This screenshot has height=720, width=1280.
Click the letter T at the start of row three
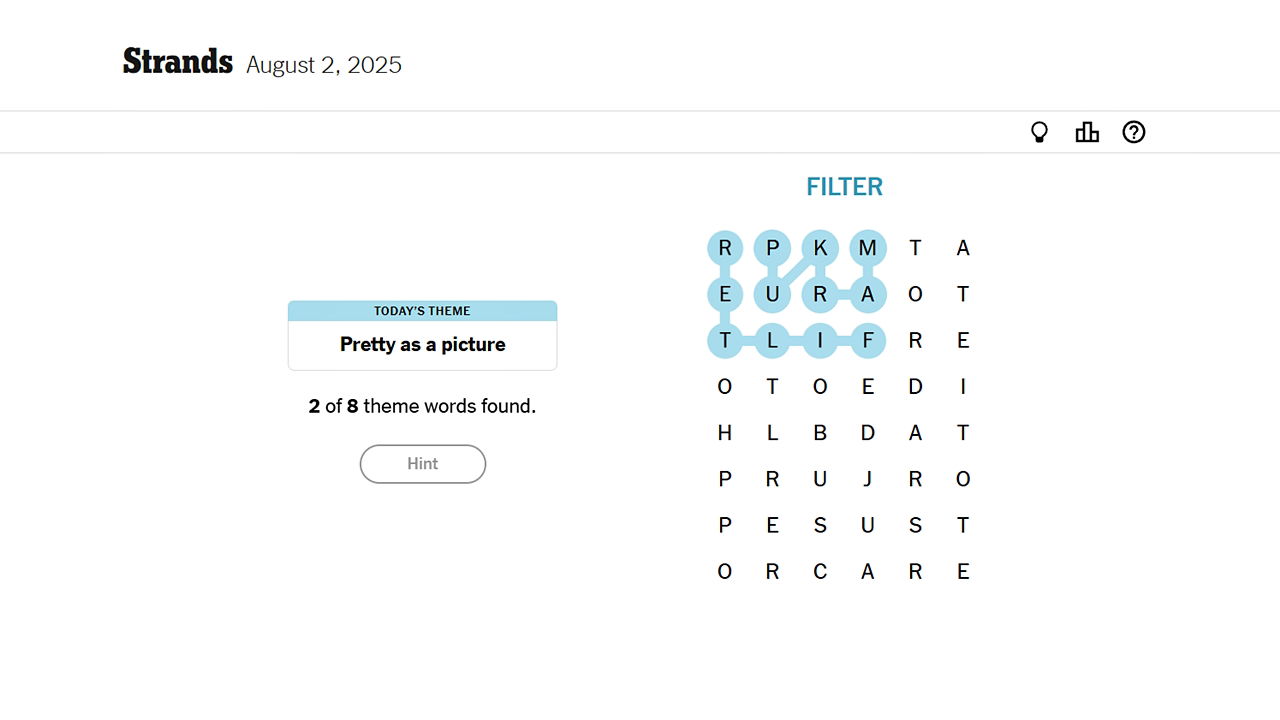[725, 340]
